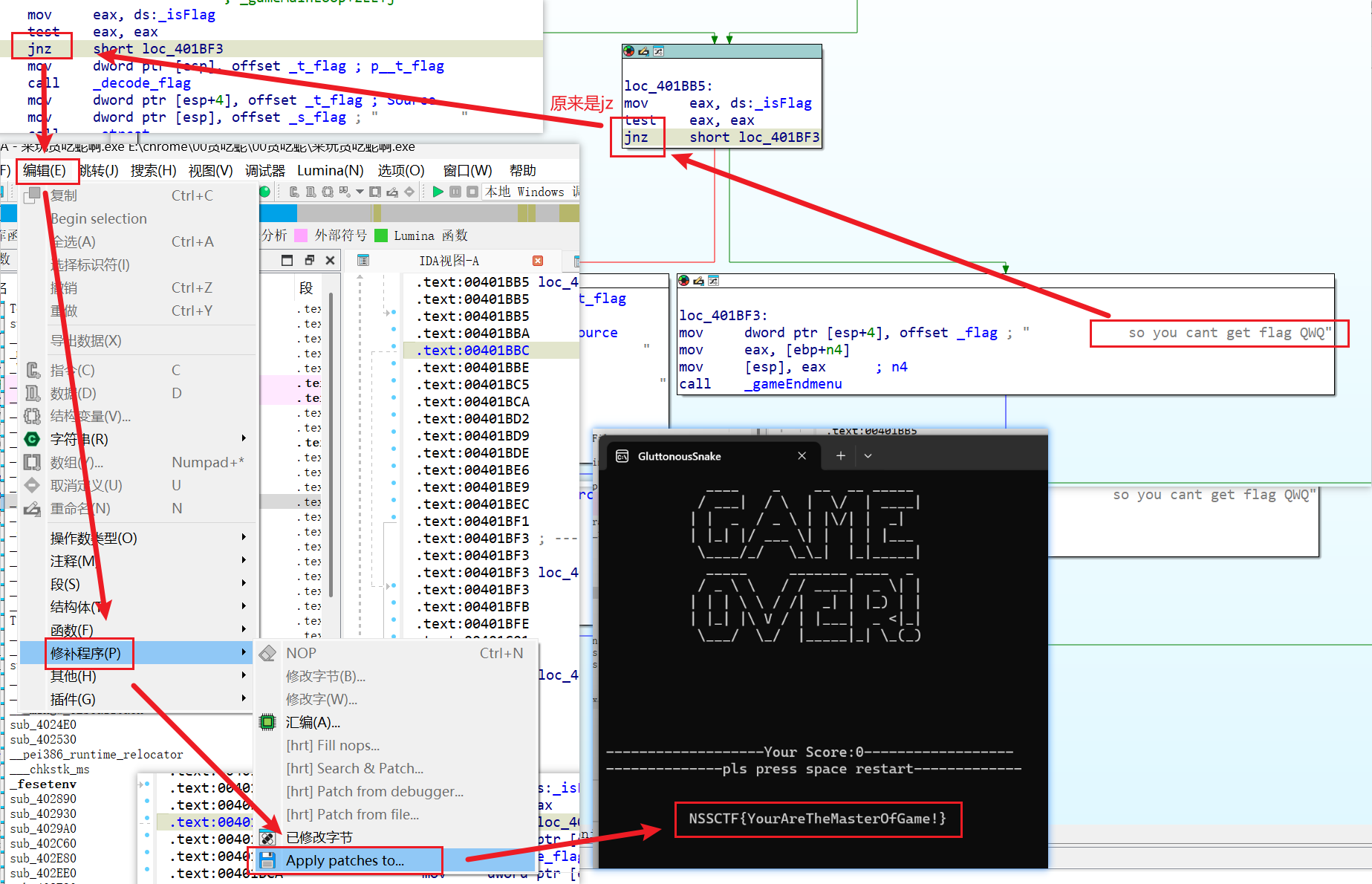Switch to the IDA视图-A tab
This screenshot has height=884, width=1372.
pyautogui.click(x=449, y=261)
